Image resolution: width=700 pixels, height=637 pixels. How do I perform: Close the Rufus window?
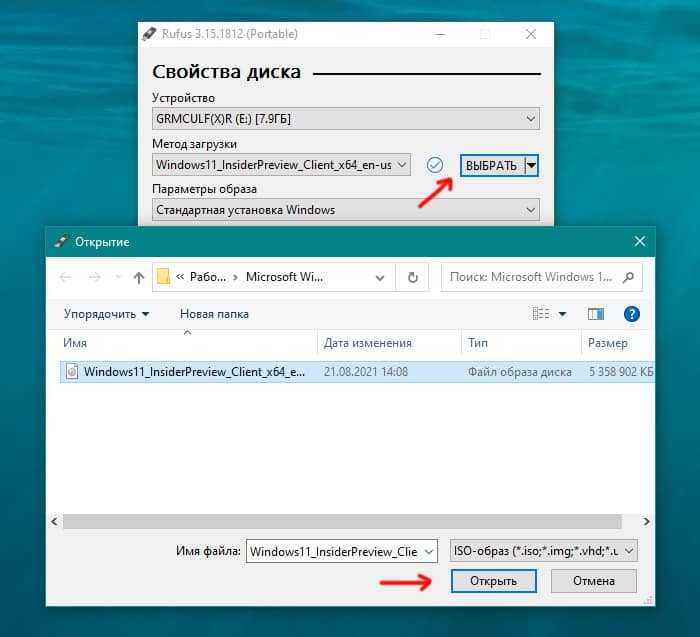pyautogui.click(x=531, y=34)
